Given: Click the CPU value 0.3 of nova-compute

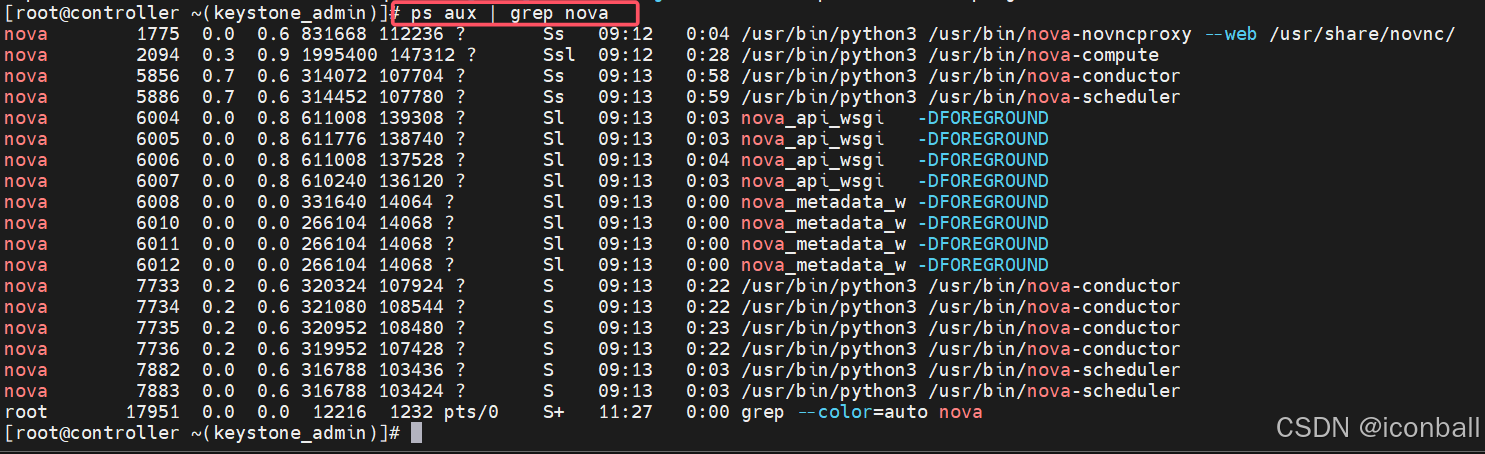Looking at the screenshot, I should click(219, 55).
